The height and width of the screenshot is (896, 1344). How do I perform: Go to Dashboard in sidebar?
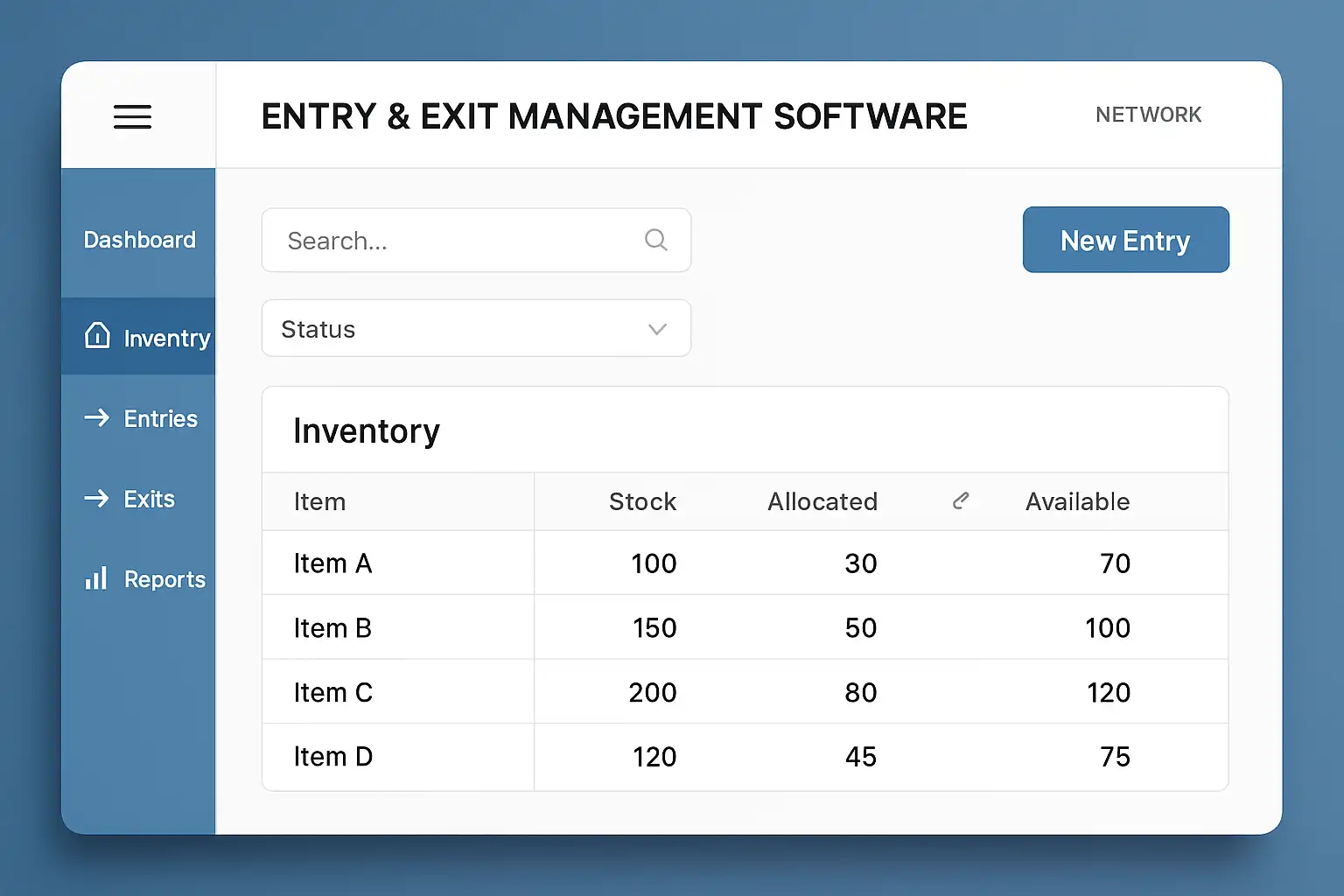click(140, 240)
